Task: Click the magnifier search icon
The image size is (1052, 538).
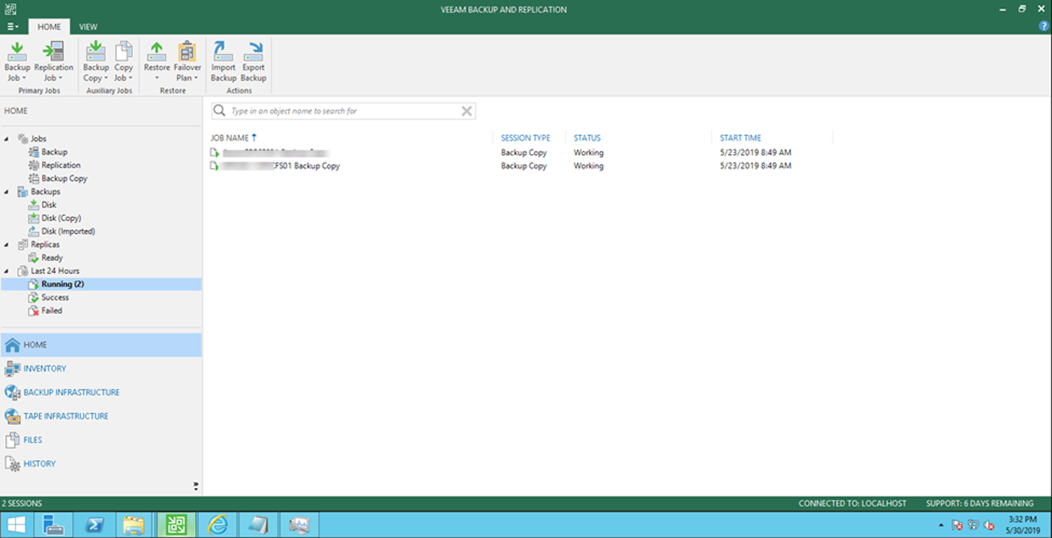Action: (x=219, y=111)
